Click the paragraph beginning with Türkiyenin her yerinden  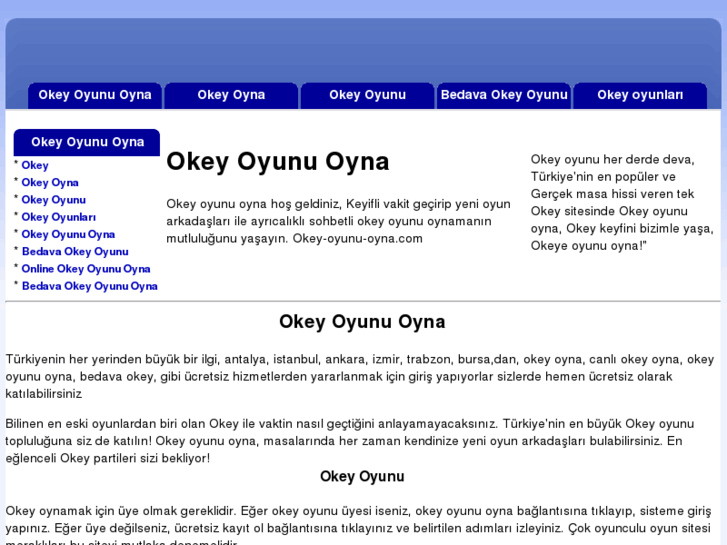tap(360, 376)
